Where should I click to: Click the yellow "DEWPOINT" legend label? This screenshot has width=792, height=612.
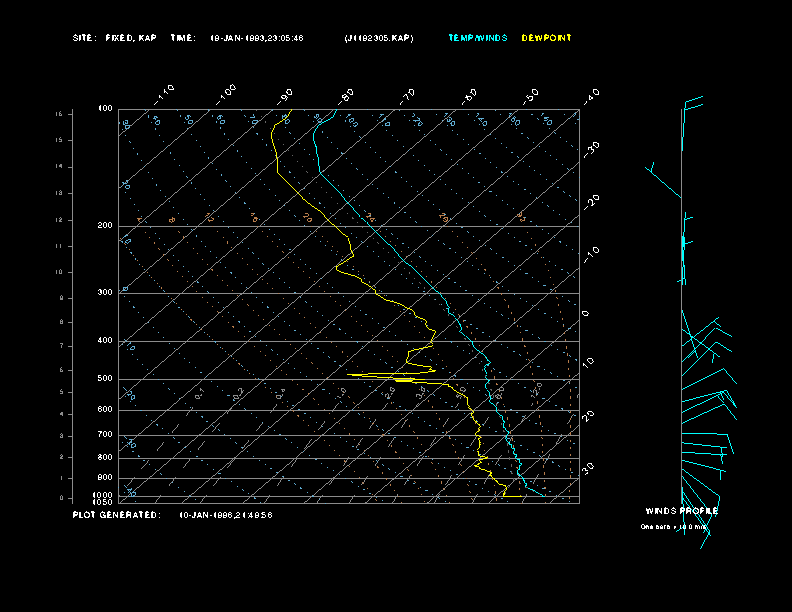[547, 38]
